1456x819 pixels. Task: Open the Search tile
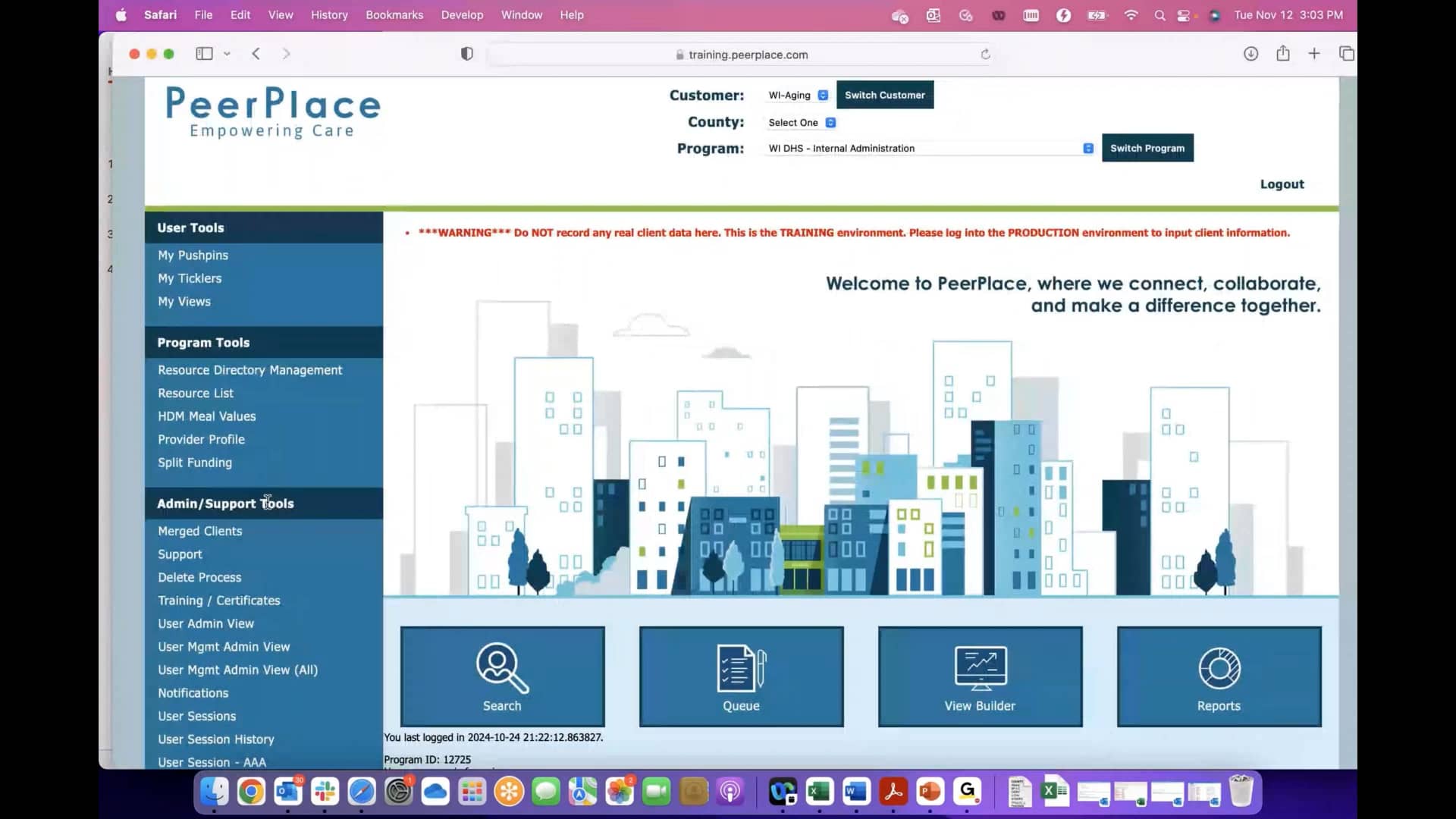[501, 676]
